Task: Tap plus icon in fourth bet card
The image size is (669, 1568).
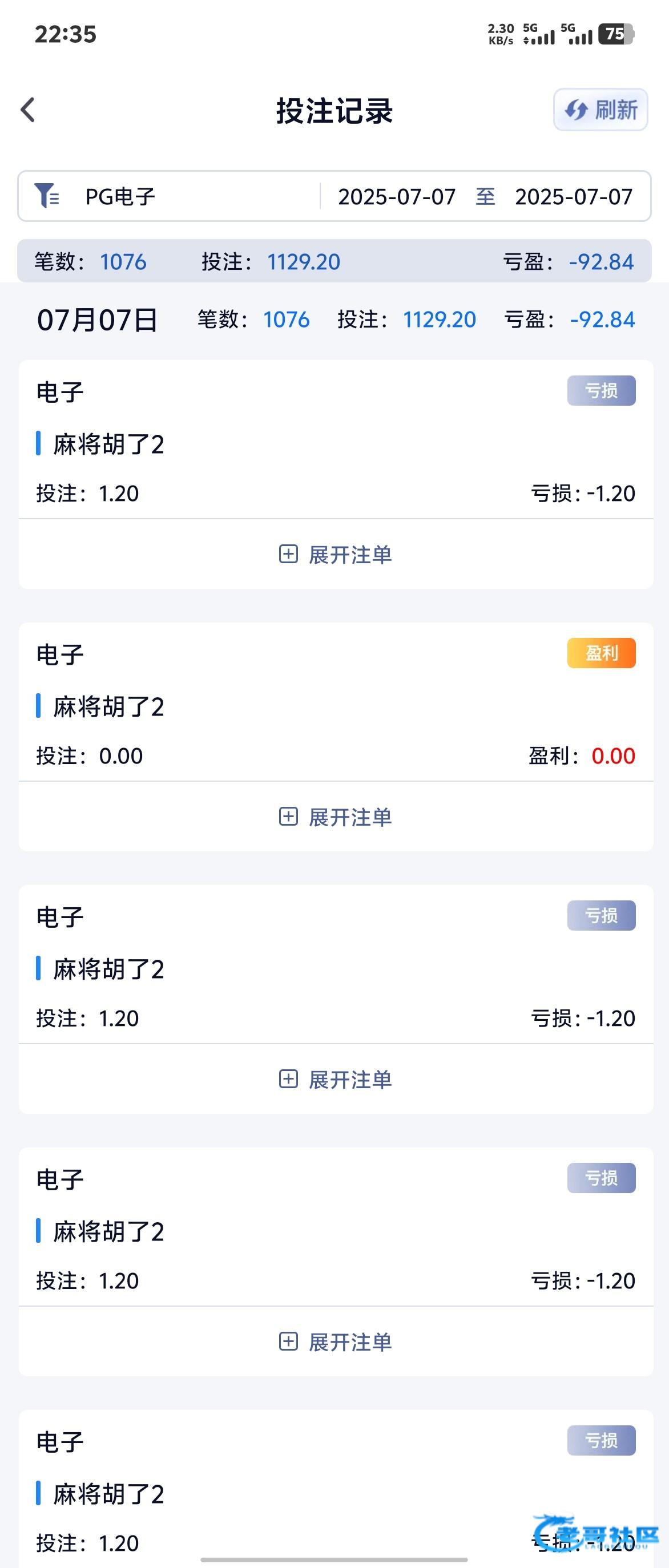Action: (288, 1341)
